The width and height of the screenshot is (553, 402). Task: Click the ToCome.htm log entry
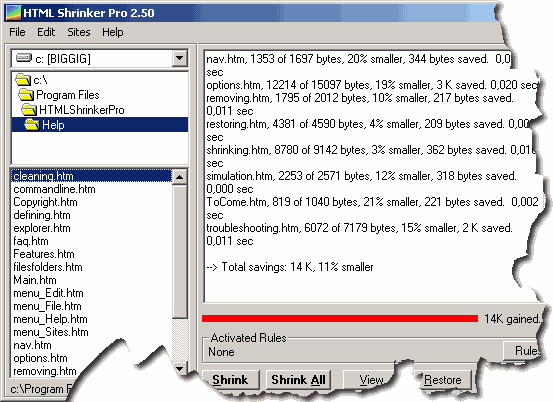point(372,208)
